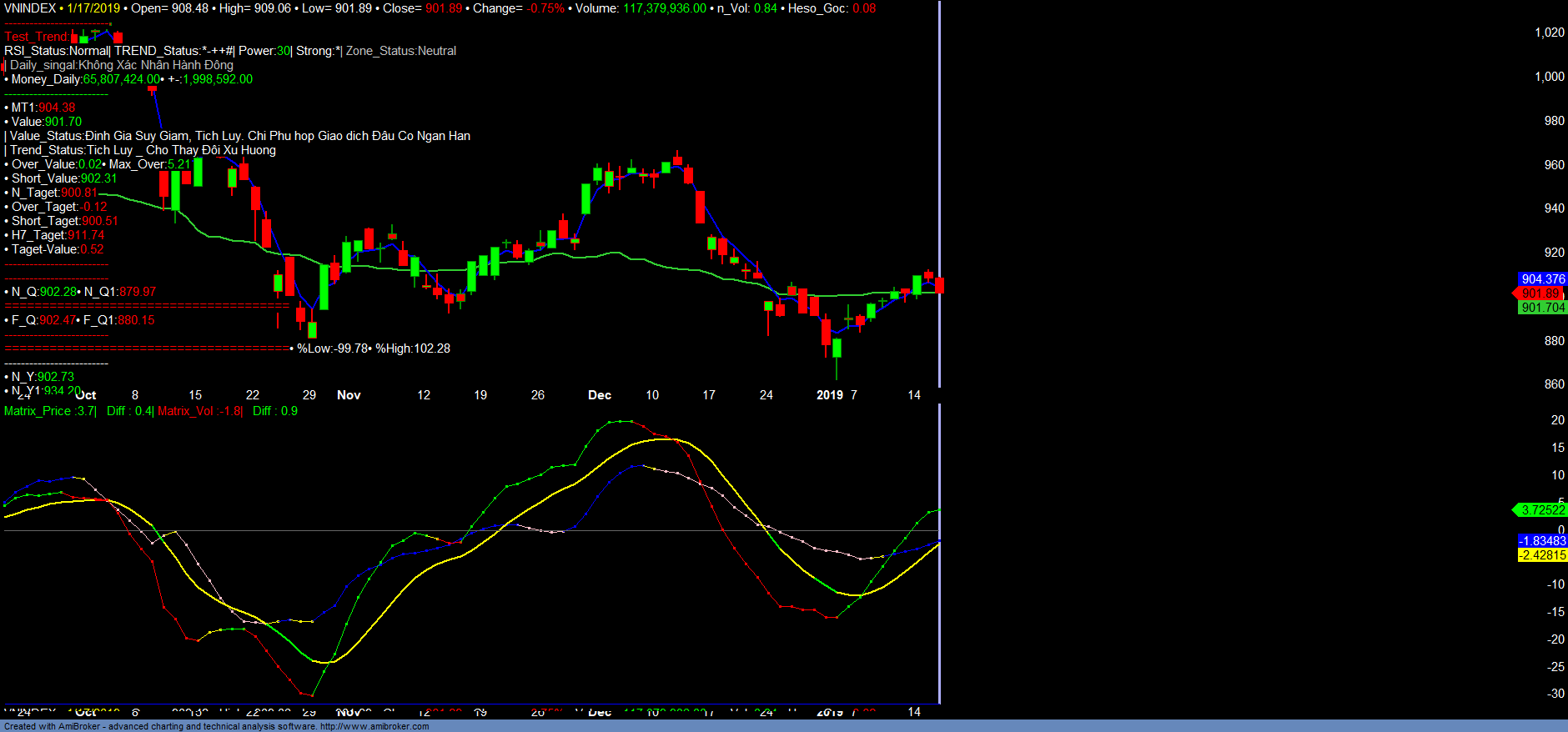Select the green 901.704 value tag
The height and width of the screenshot is (732, 1568).
coord(1542,308)
